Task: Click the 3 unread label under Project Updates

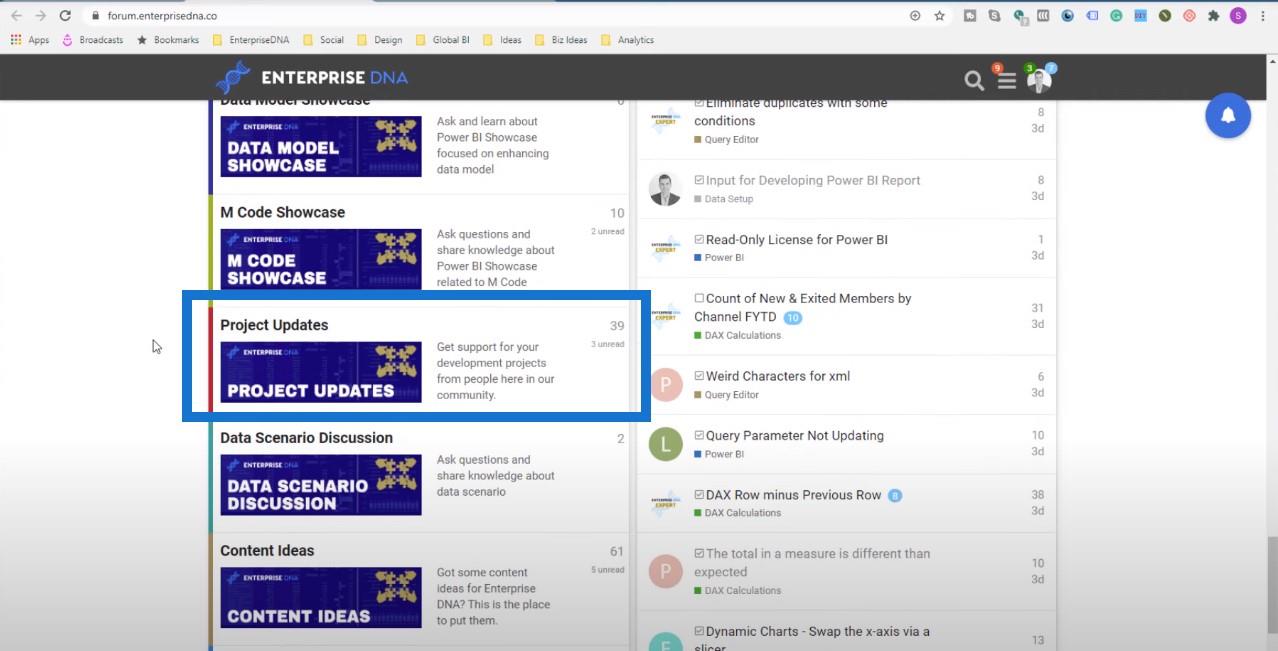Action: (607, 344)
